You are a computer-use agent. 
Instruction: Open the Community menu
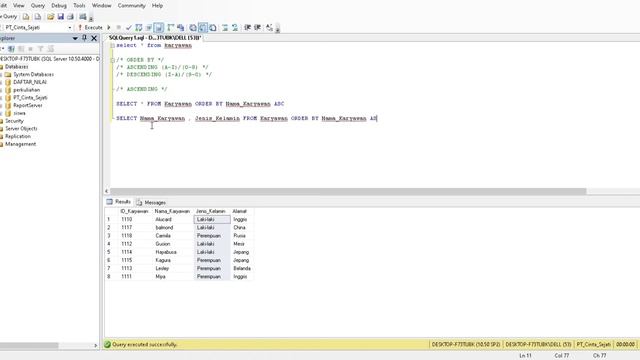[x=131, y=5]
